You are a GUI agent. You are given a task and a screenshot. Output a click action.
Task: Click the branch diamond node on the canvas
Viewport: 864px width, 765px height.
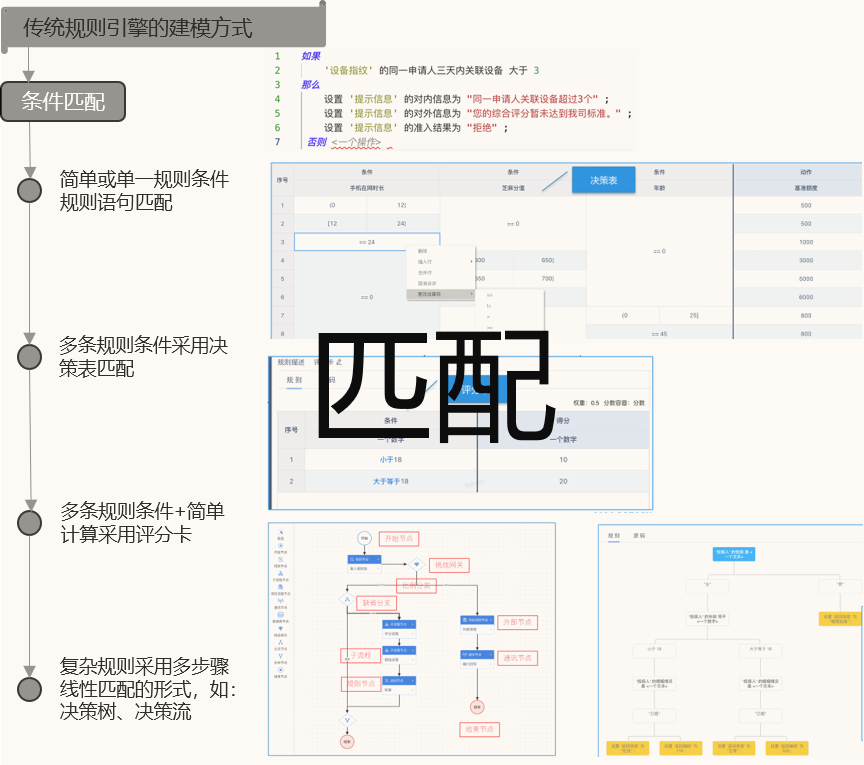(347, 599)
